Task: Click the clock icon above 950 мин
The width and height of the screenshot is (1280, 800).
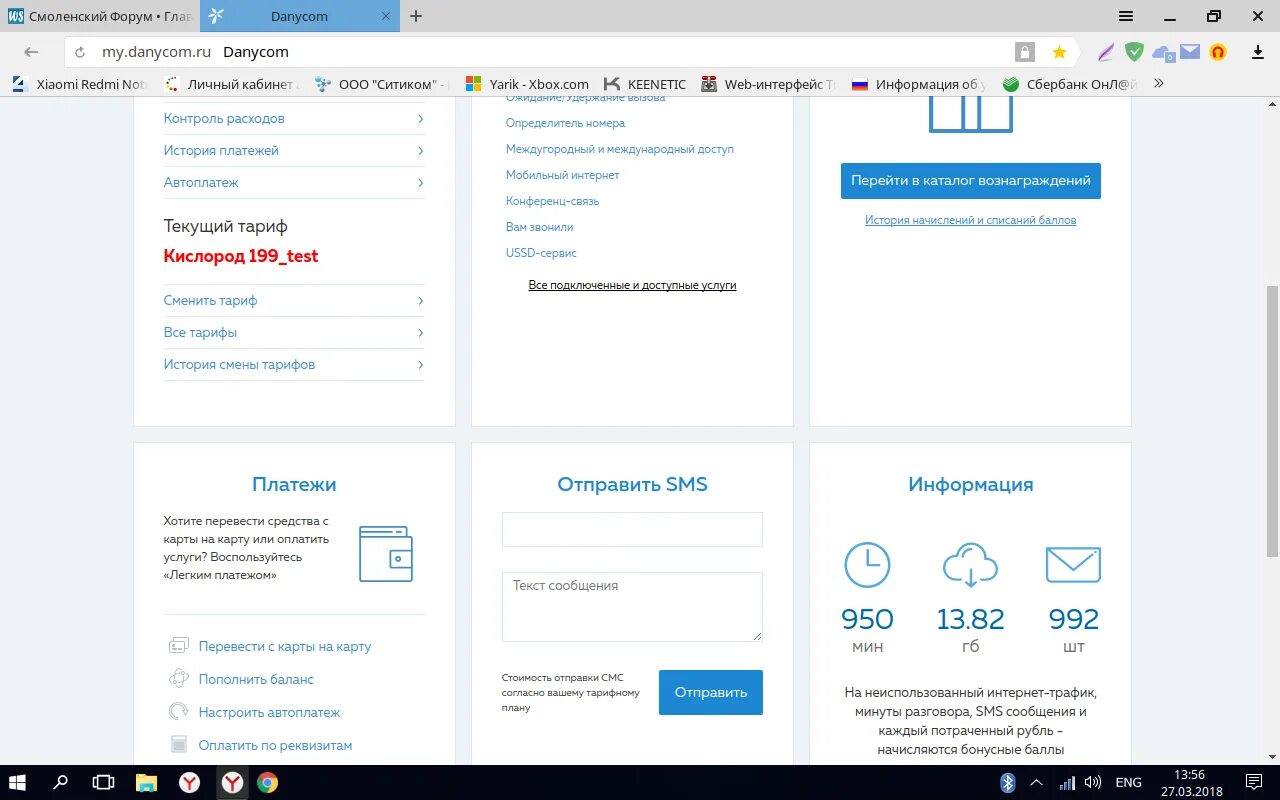Action: coord(867,565)
